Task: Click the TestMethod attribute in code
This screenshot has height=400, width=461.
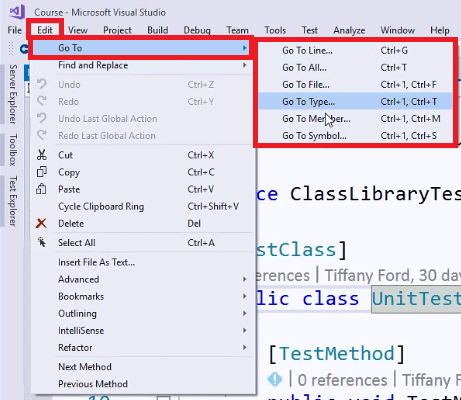Action: [337, 353]
